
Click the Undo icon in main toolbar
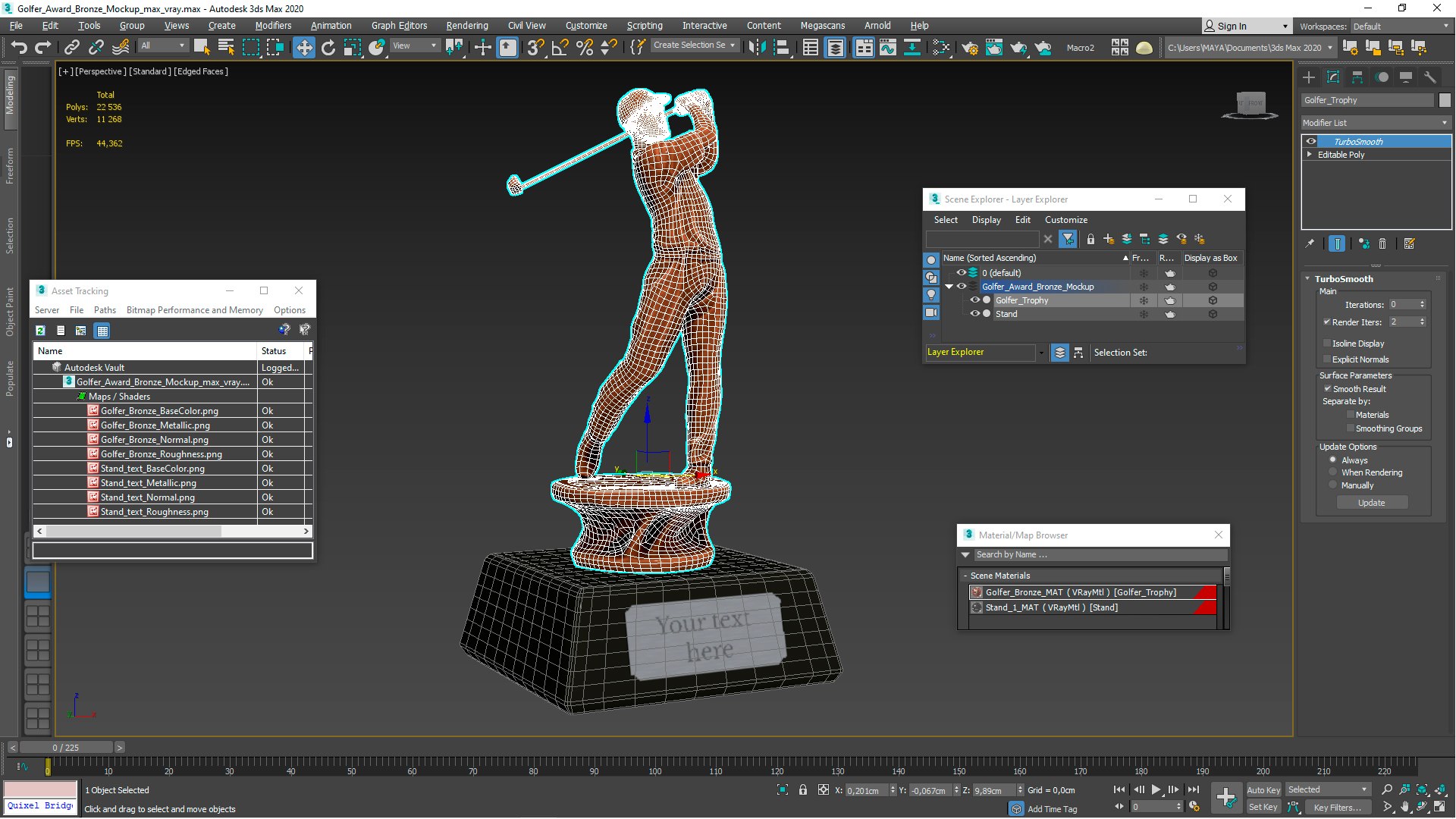19,48
